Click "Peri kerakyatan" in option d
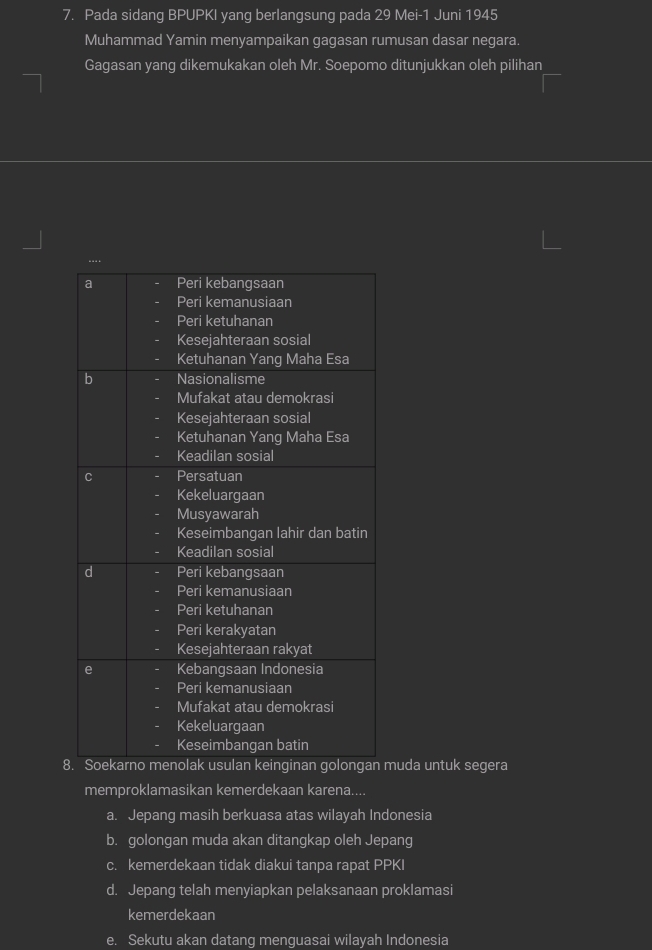 click(x=226, y=630)
